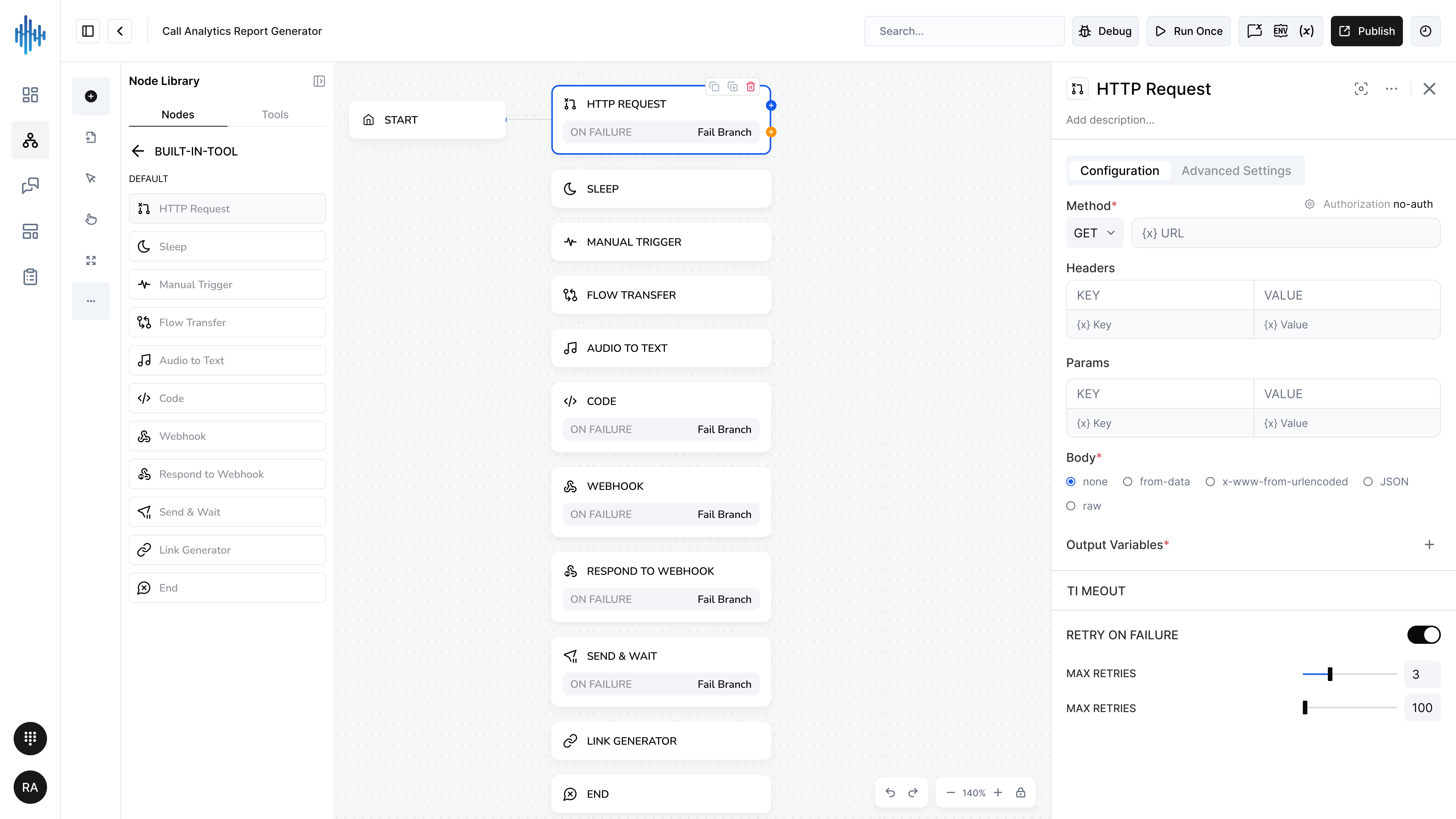1456x819 pixels.
Task: Select the none body radio option
Action: [1071, 482]
